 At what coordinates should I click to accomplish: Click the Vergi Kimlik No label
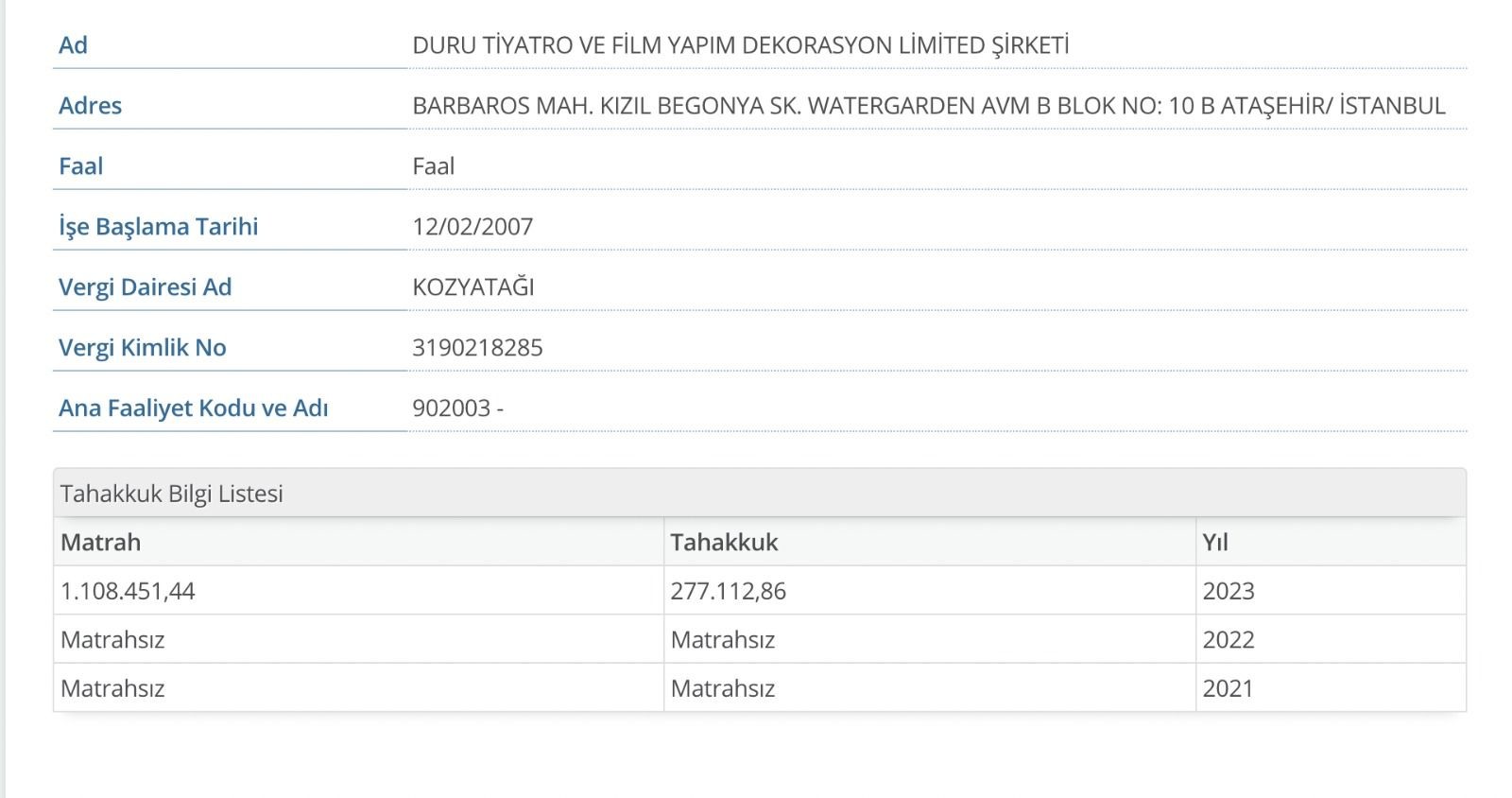point(142,348)
